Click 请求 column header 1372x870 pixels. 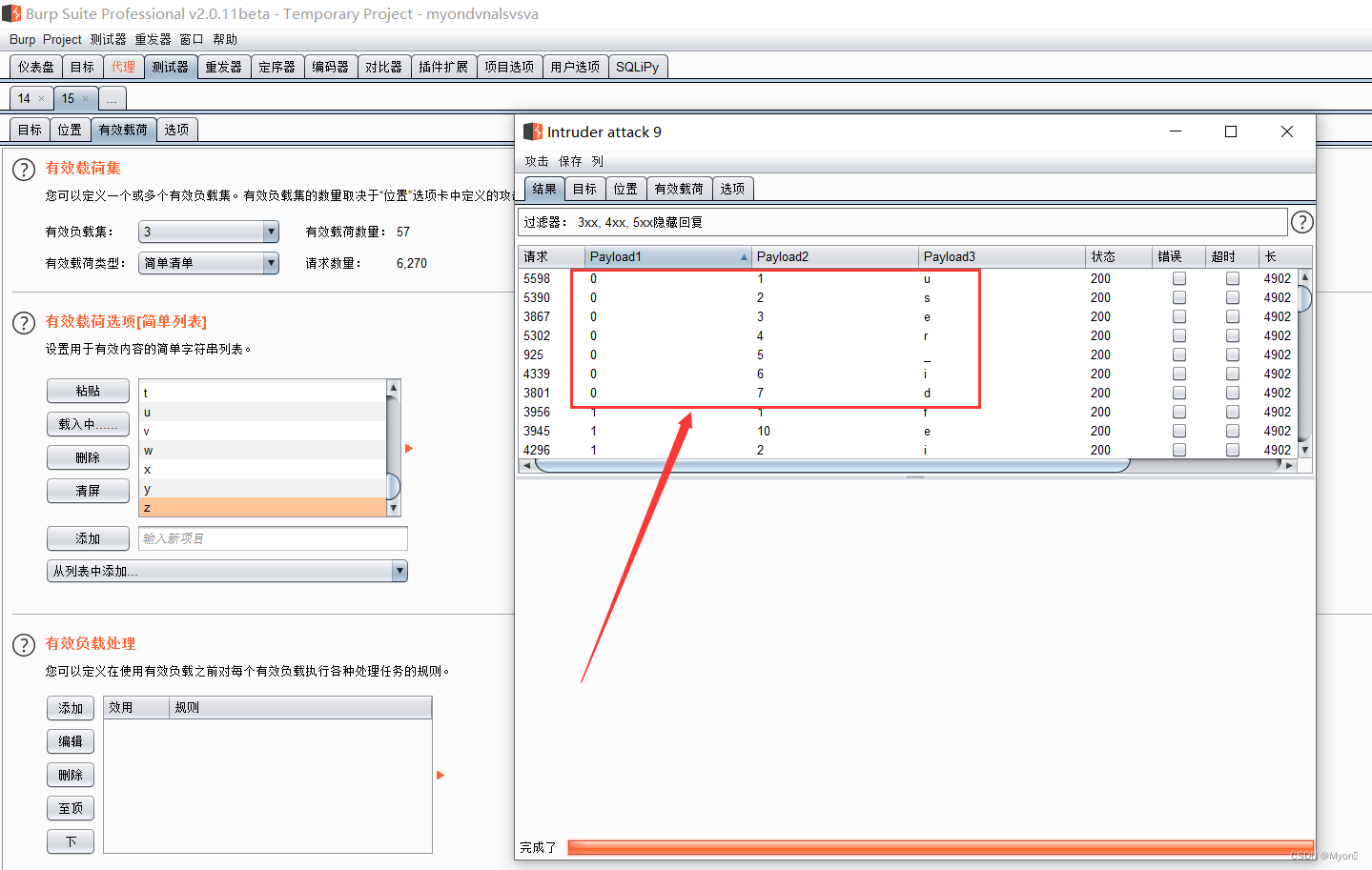tap(551, 256)
